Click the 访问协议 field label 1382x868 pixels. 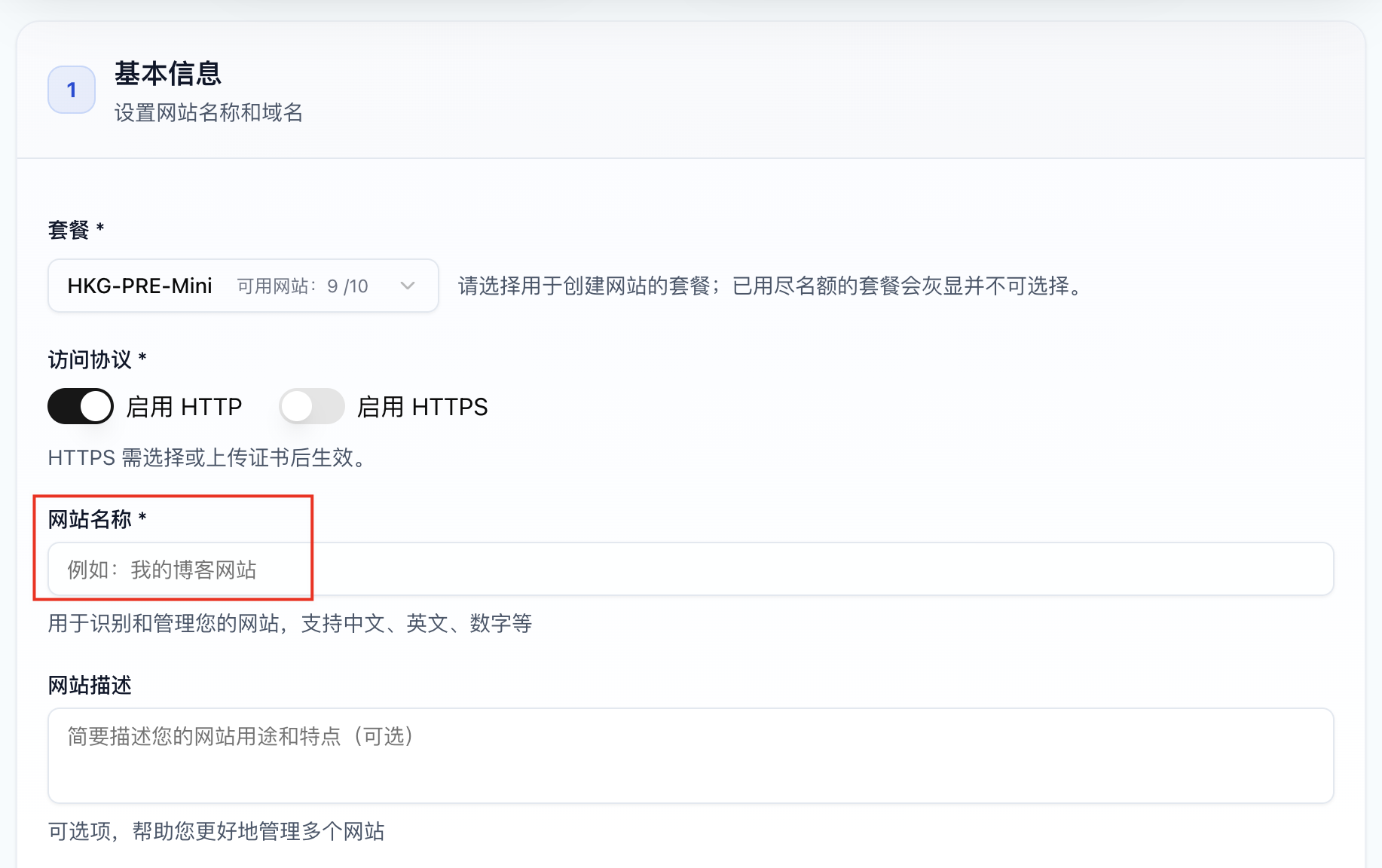(x=90, y=359)
